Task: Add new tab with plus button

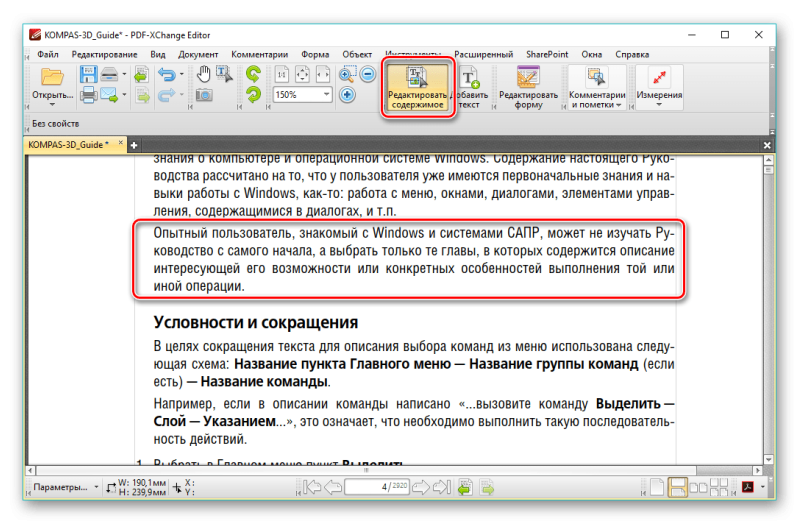Action: click(134, 145)
